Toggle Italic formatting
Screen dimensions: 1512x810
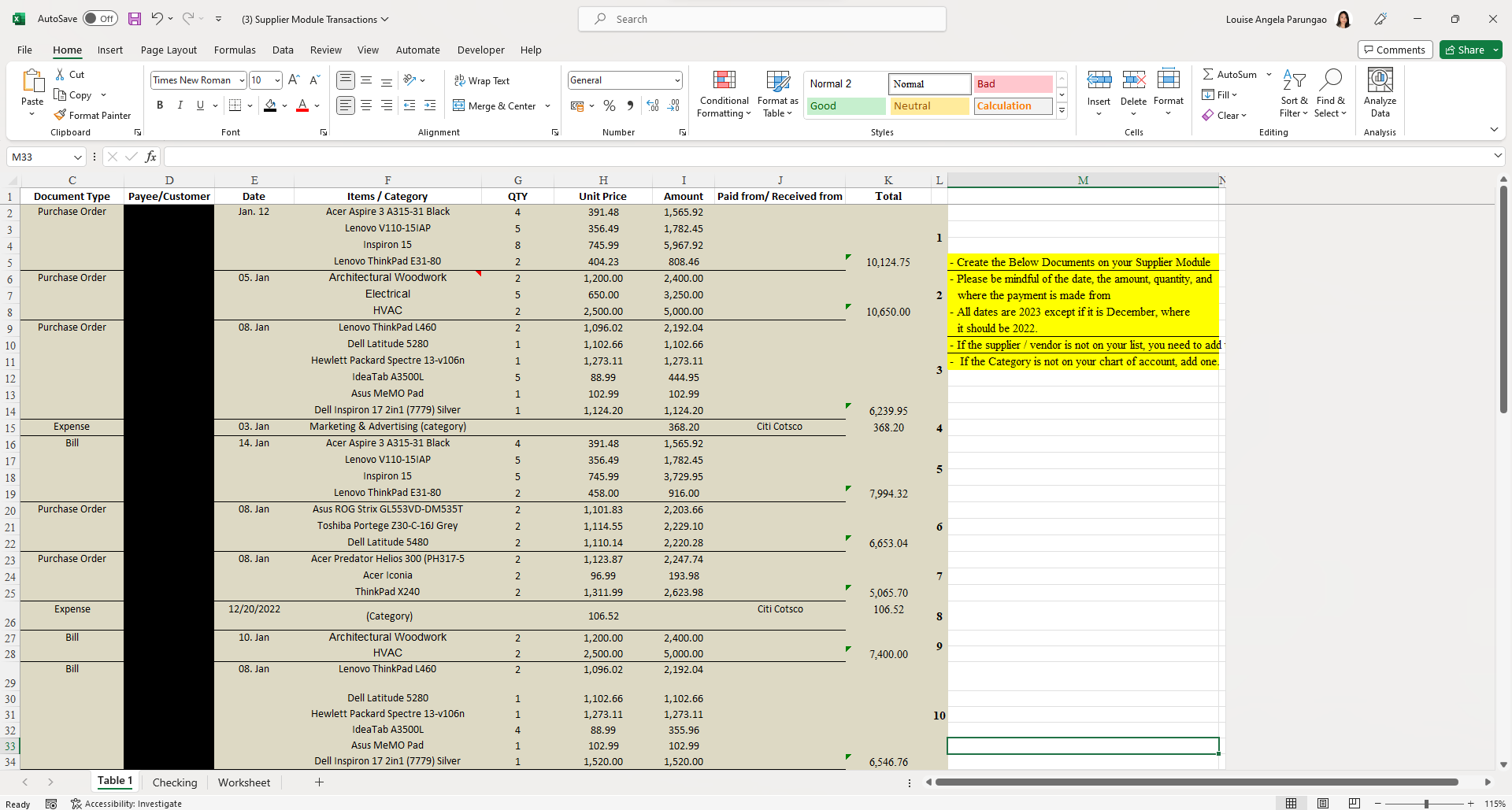[x=180, y=105]
